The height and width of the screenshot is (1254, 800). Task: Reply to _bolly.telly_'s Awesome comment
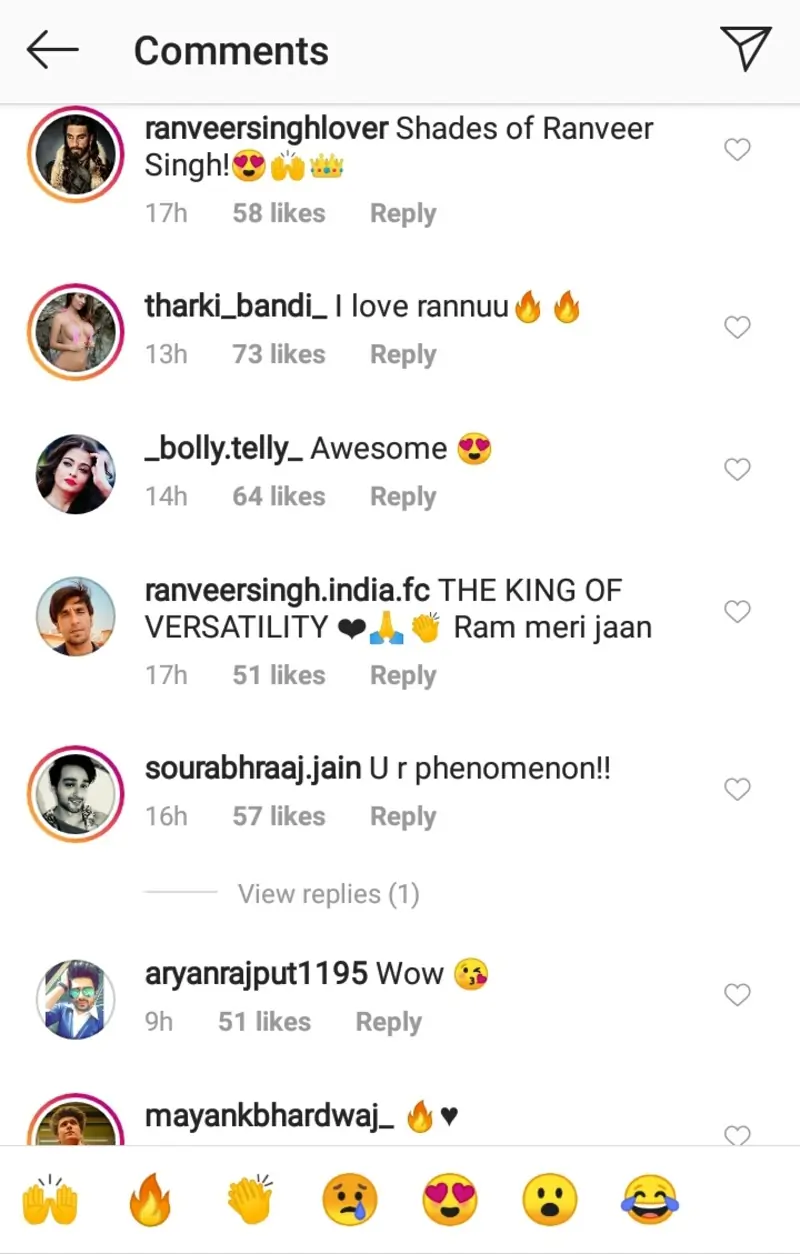point(402,496)
